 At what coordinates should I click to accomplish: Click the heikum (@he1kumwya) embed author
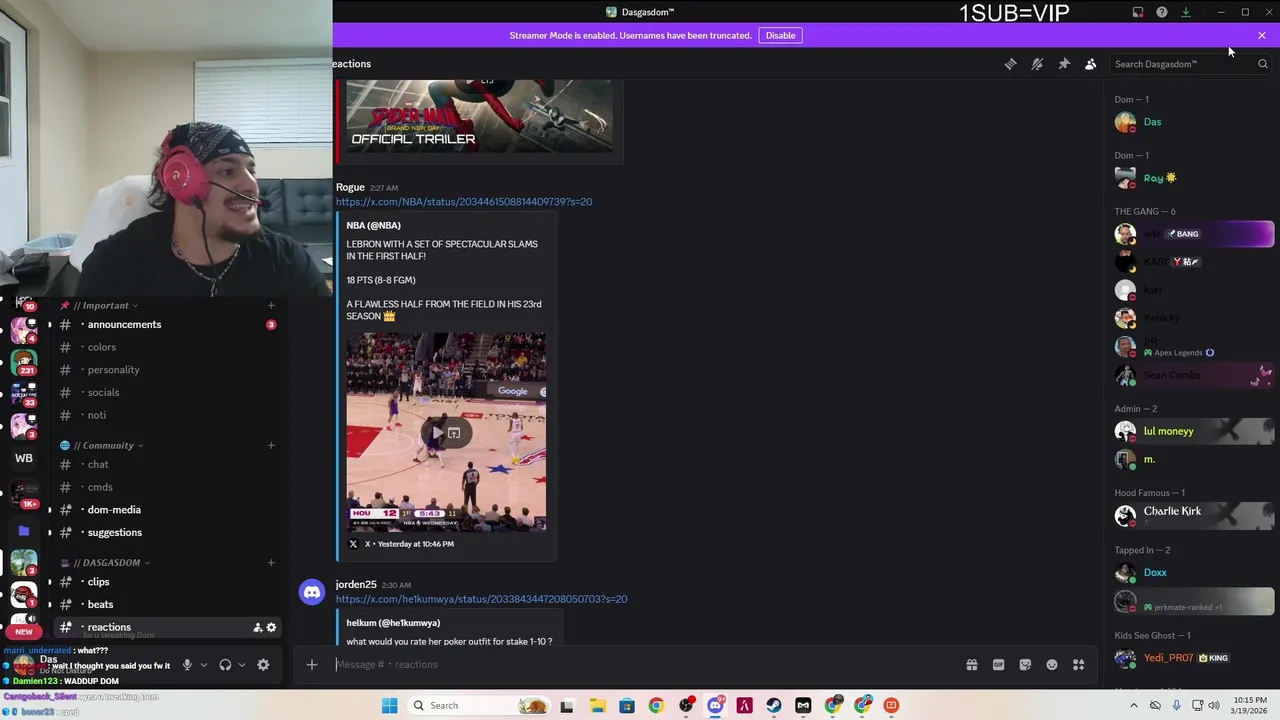[x=393, y=623]
